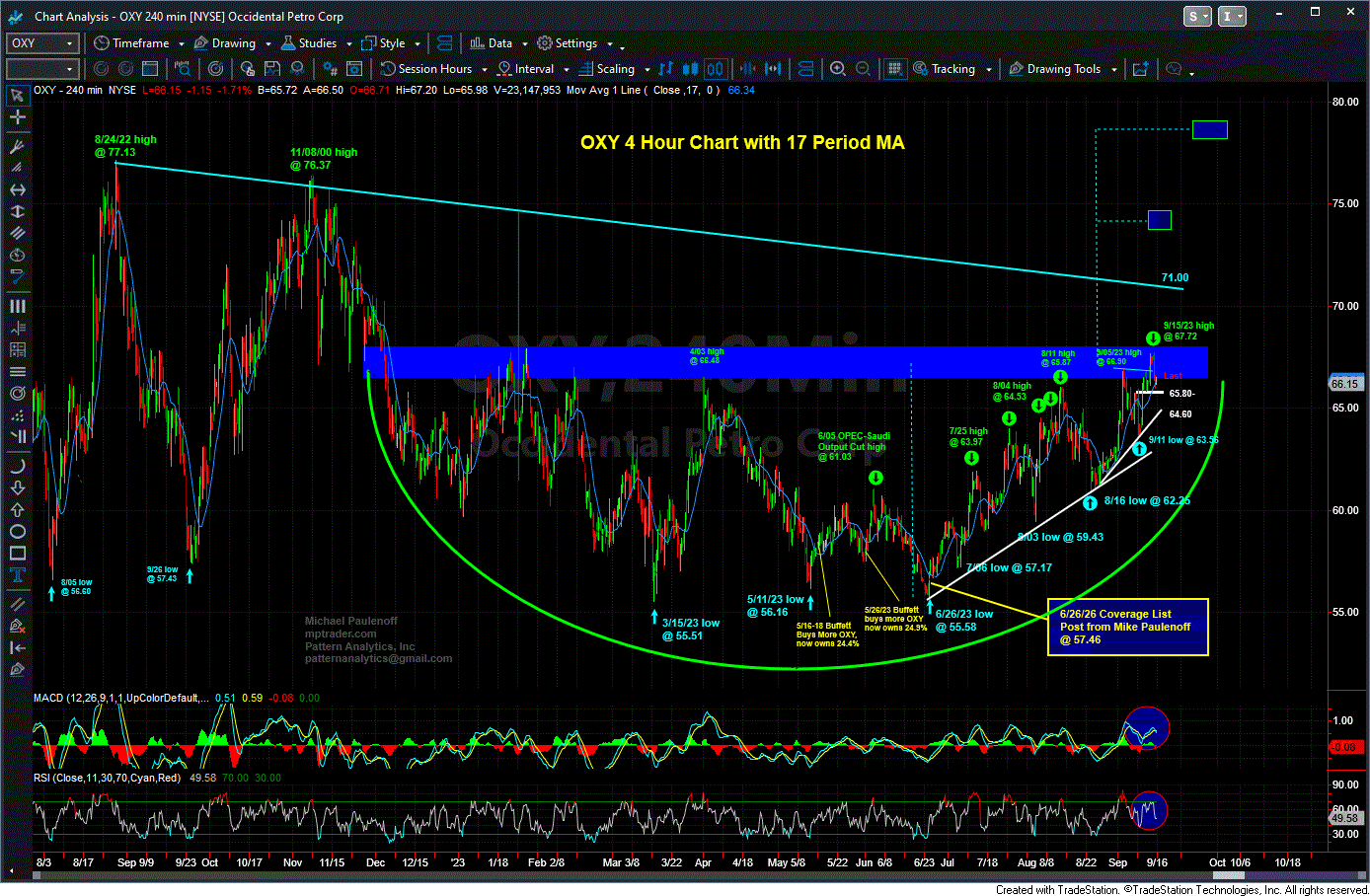Select the text T drawing tool

coord(17,576)
